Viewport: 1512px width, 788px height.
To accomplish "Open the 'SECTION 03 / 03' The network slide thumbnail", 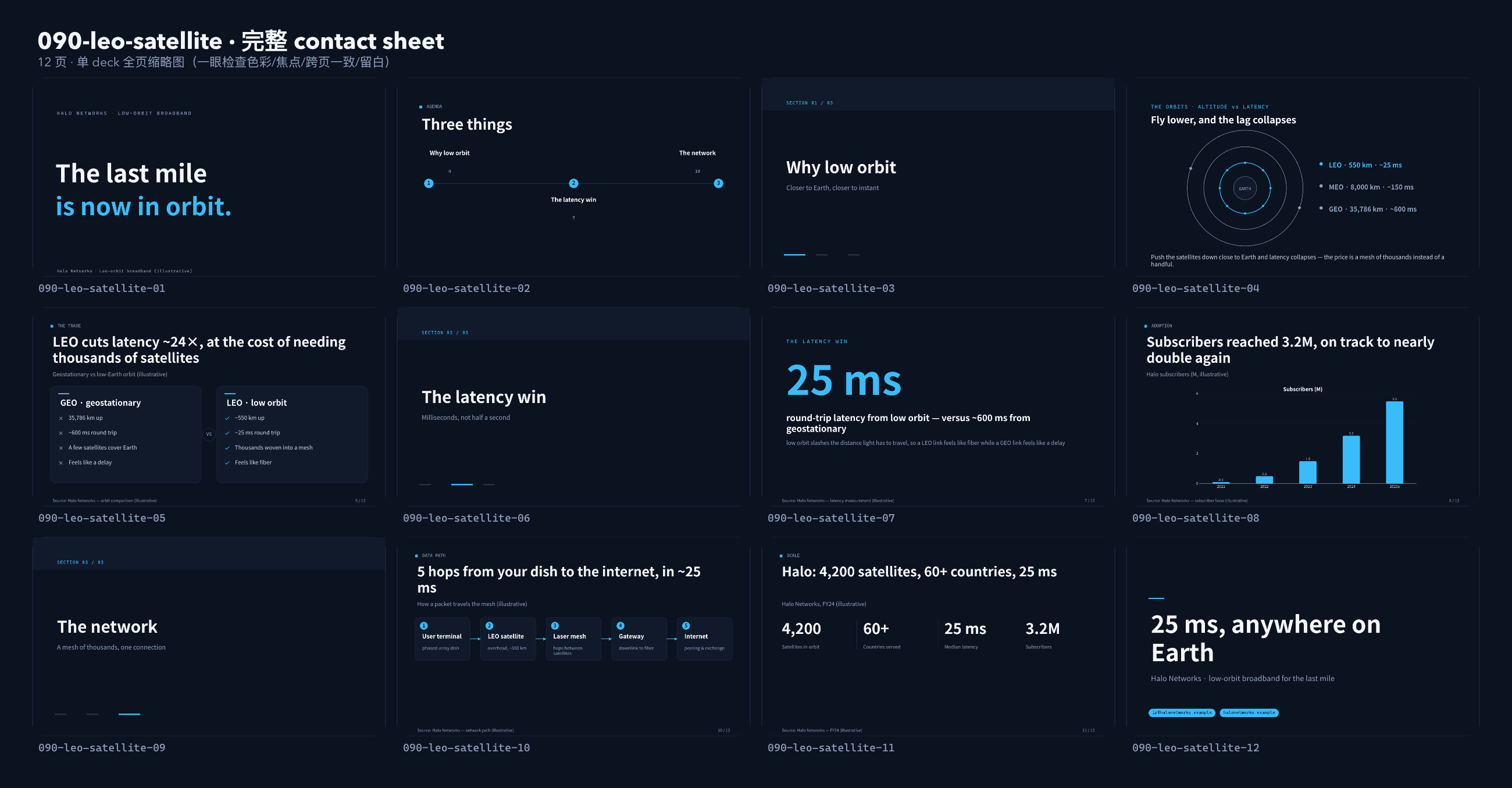I will click(x=209, y=637).
